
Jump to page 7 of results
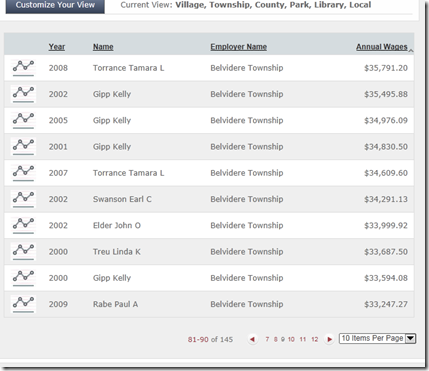[x=267, y=339]
